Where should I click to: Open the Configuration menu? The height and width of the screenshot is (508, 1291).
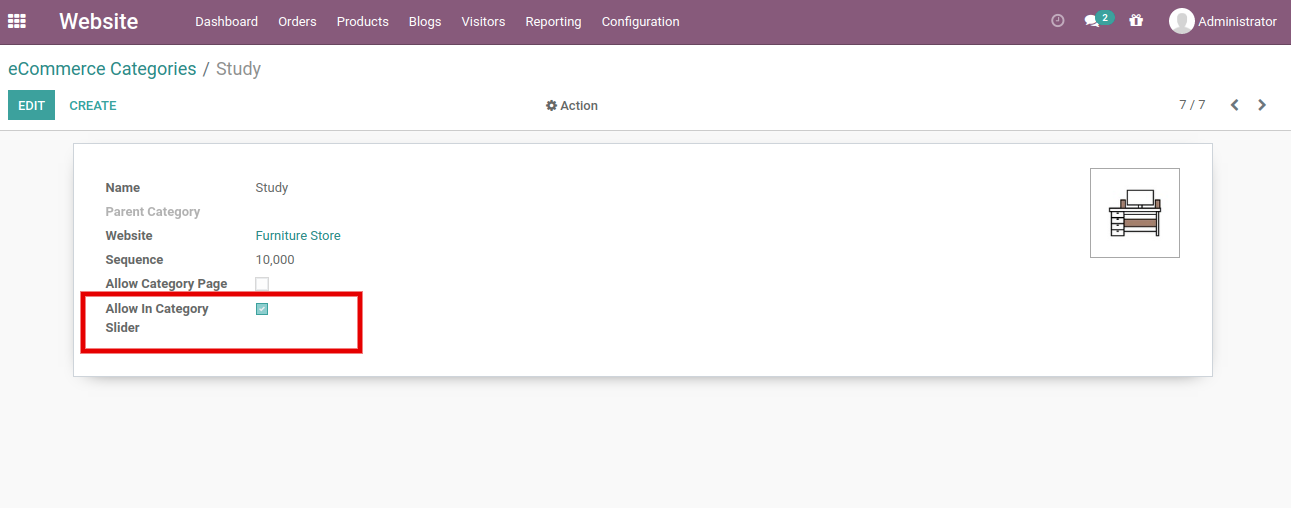coord(640,22)
